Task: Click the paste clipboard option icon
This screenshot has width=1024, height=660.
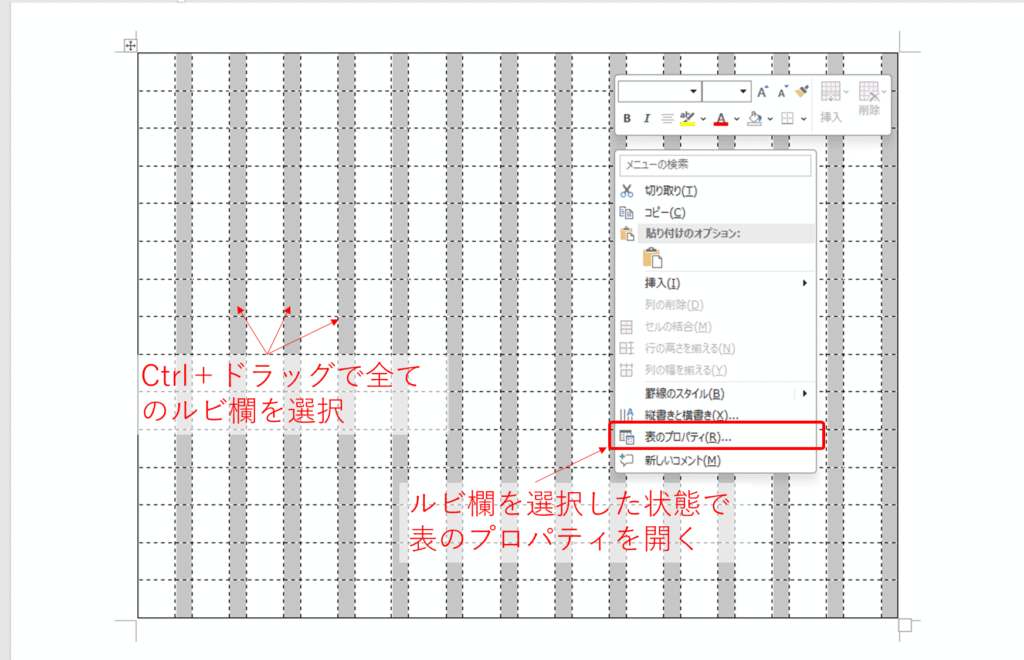Action: point(652,259)
